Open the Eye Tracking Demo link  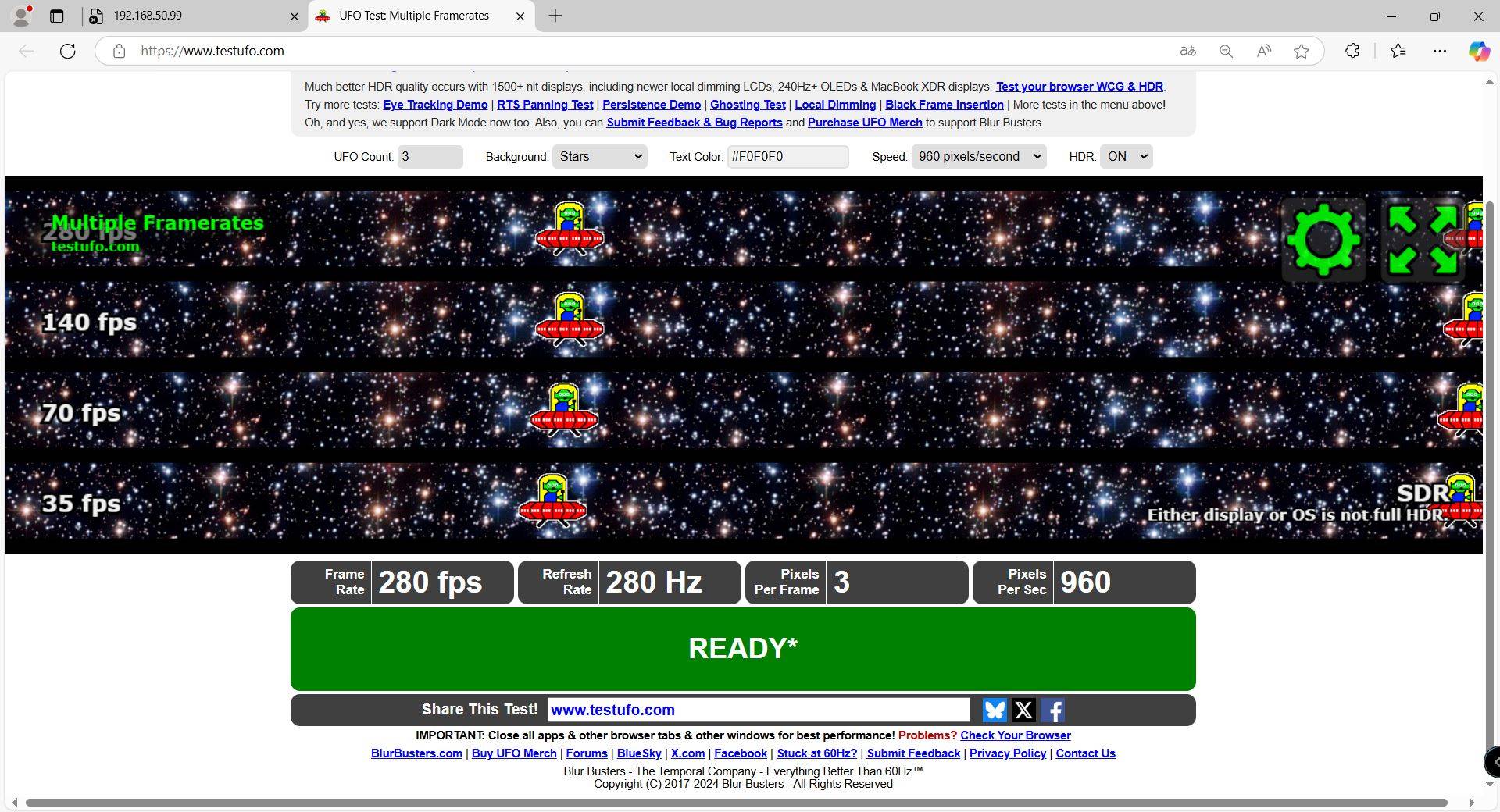[x=435, y=105]
